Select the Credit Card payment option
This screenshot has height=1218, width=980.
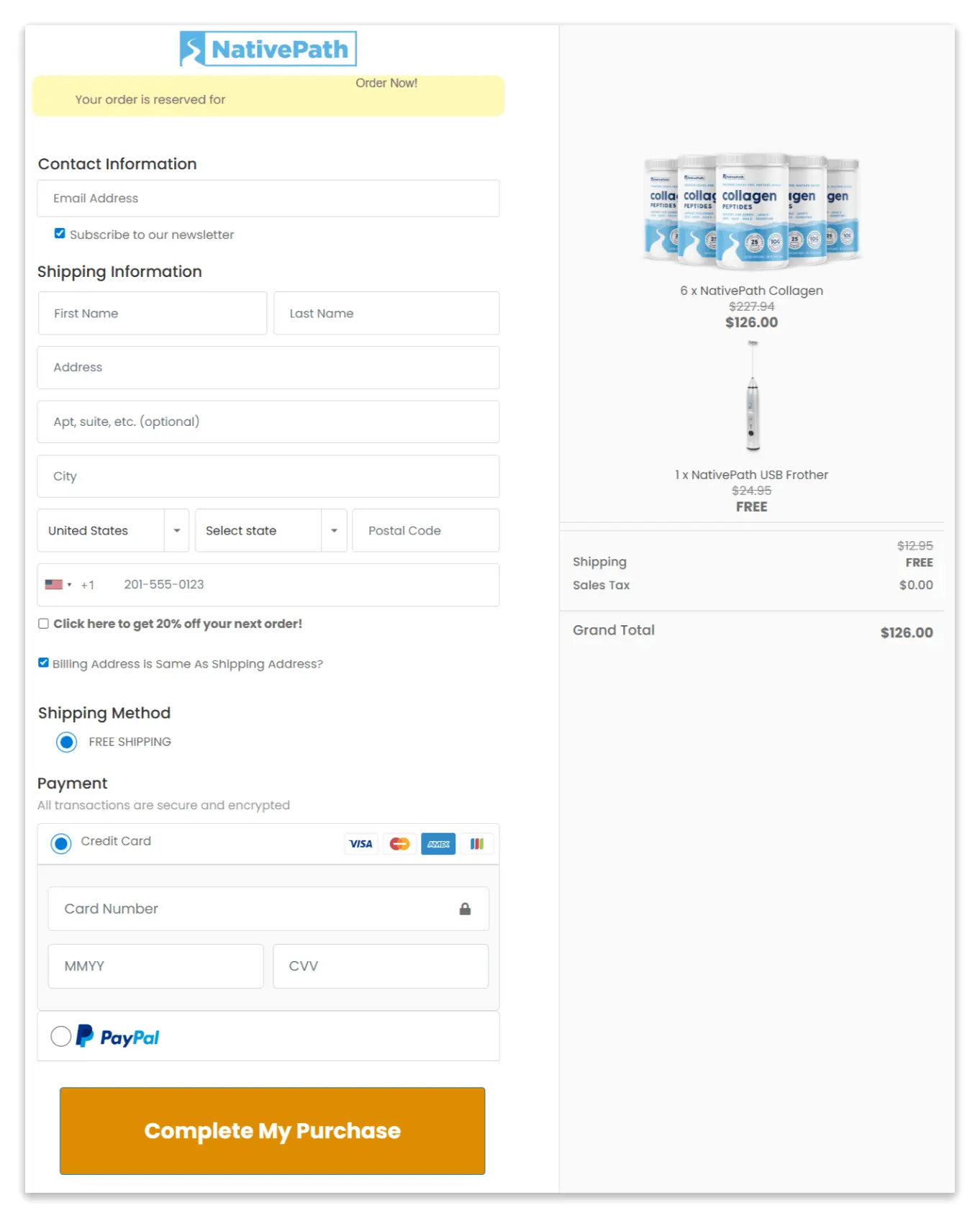(61, 843)
